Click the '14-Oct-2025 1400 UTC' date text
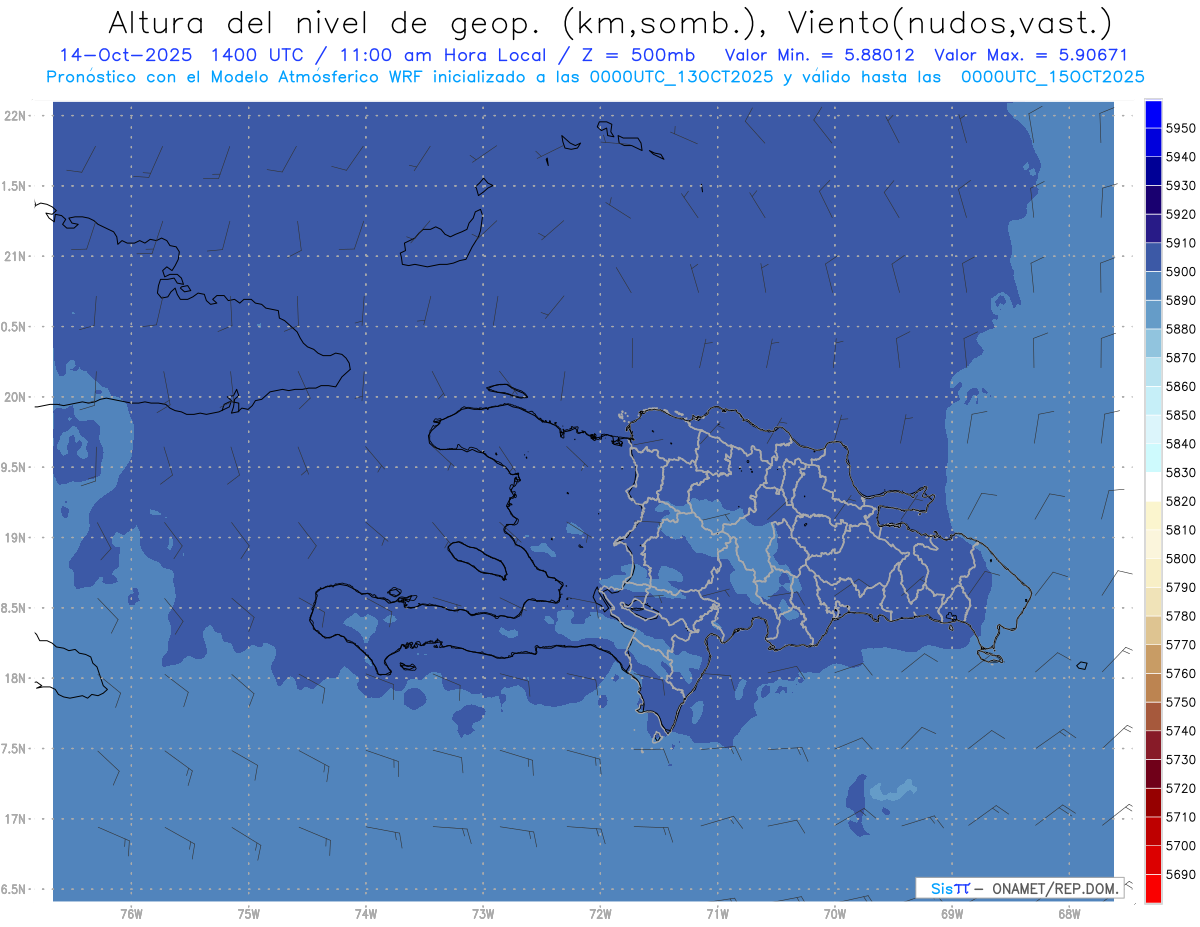Image resolution: width=1200 pixels, height=927 pixels. coord(180,55)
